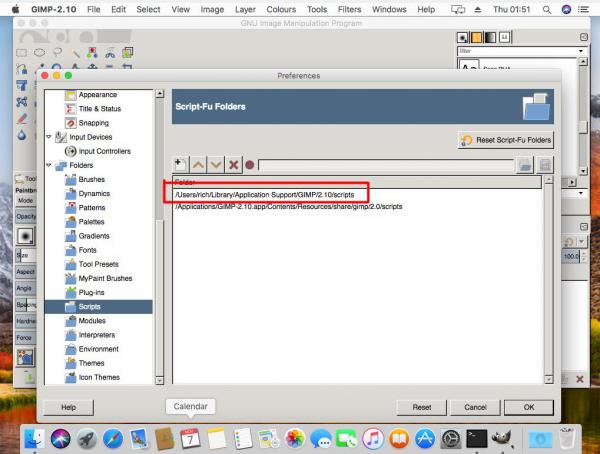Collapse the Folders tree node

49,165
